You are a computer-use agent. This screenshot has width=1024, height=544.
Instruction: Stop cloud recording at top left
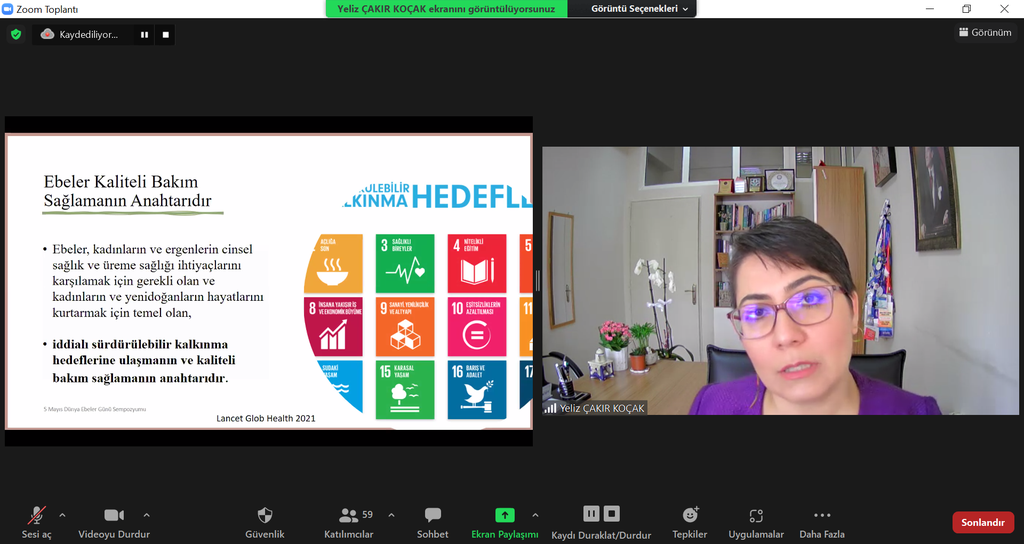click(165, 35)
